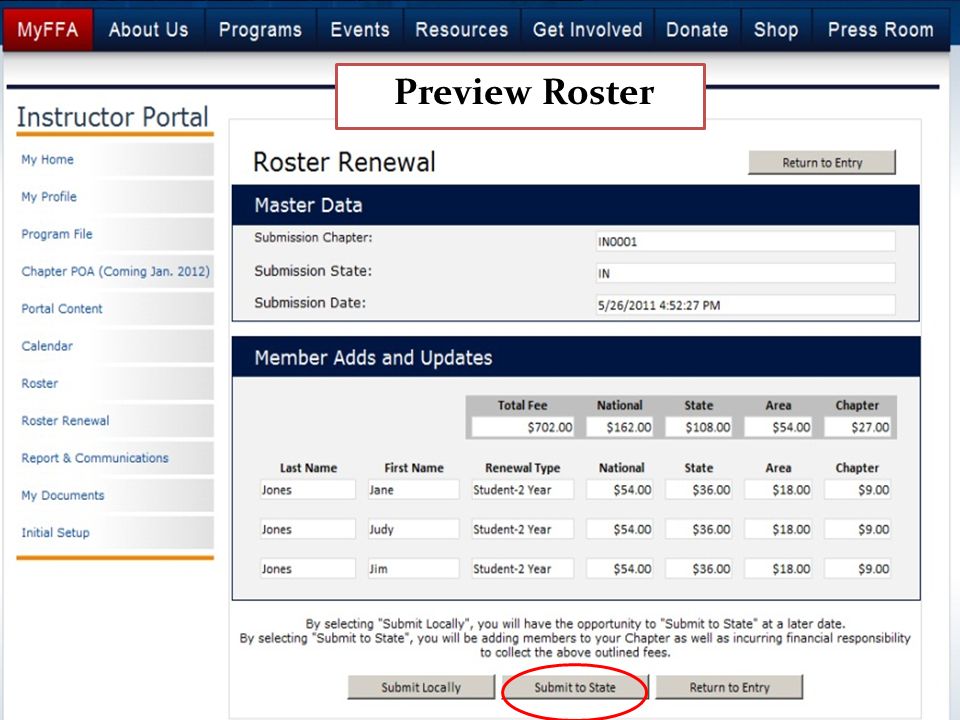Click Renewal Type field in Jane's row
The width and height of the screenshot is (960, 720).
(523, 490)
